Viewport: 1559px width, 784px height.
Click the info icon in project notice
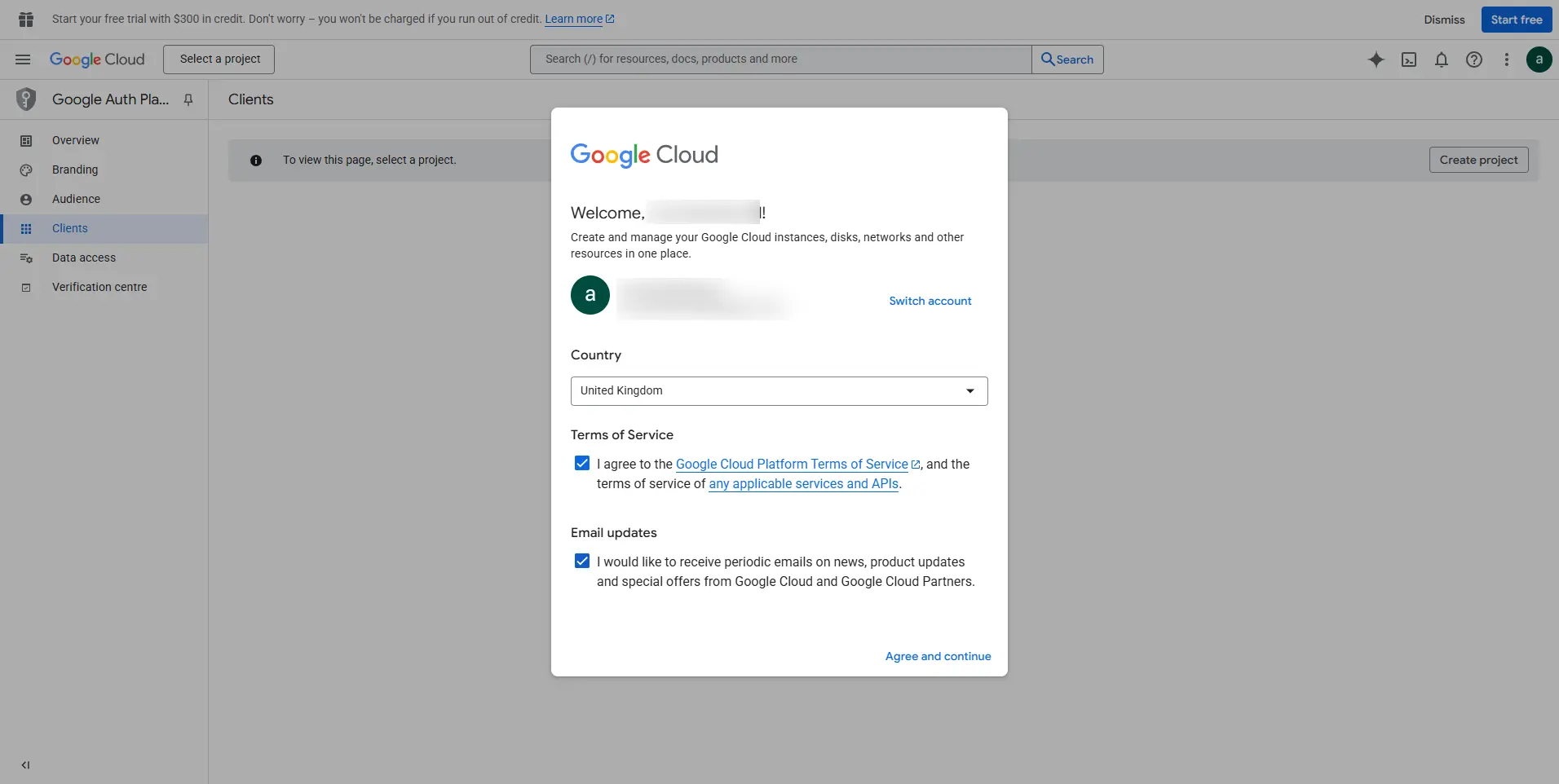point(256,161)
